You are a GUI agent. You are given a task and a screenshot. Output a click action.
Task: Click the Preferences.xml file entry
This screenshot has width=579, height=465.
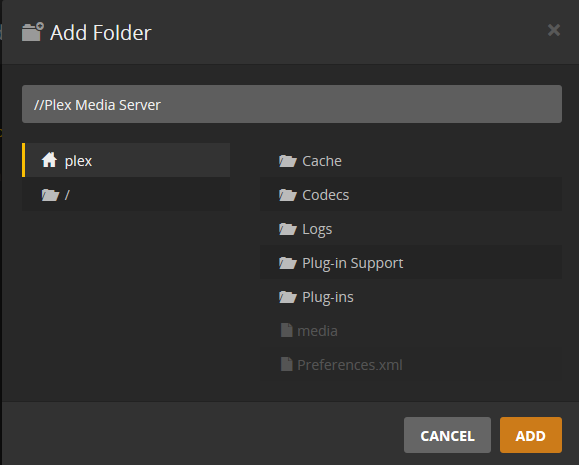click(411, 365)
